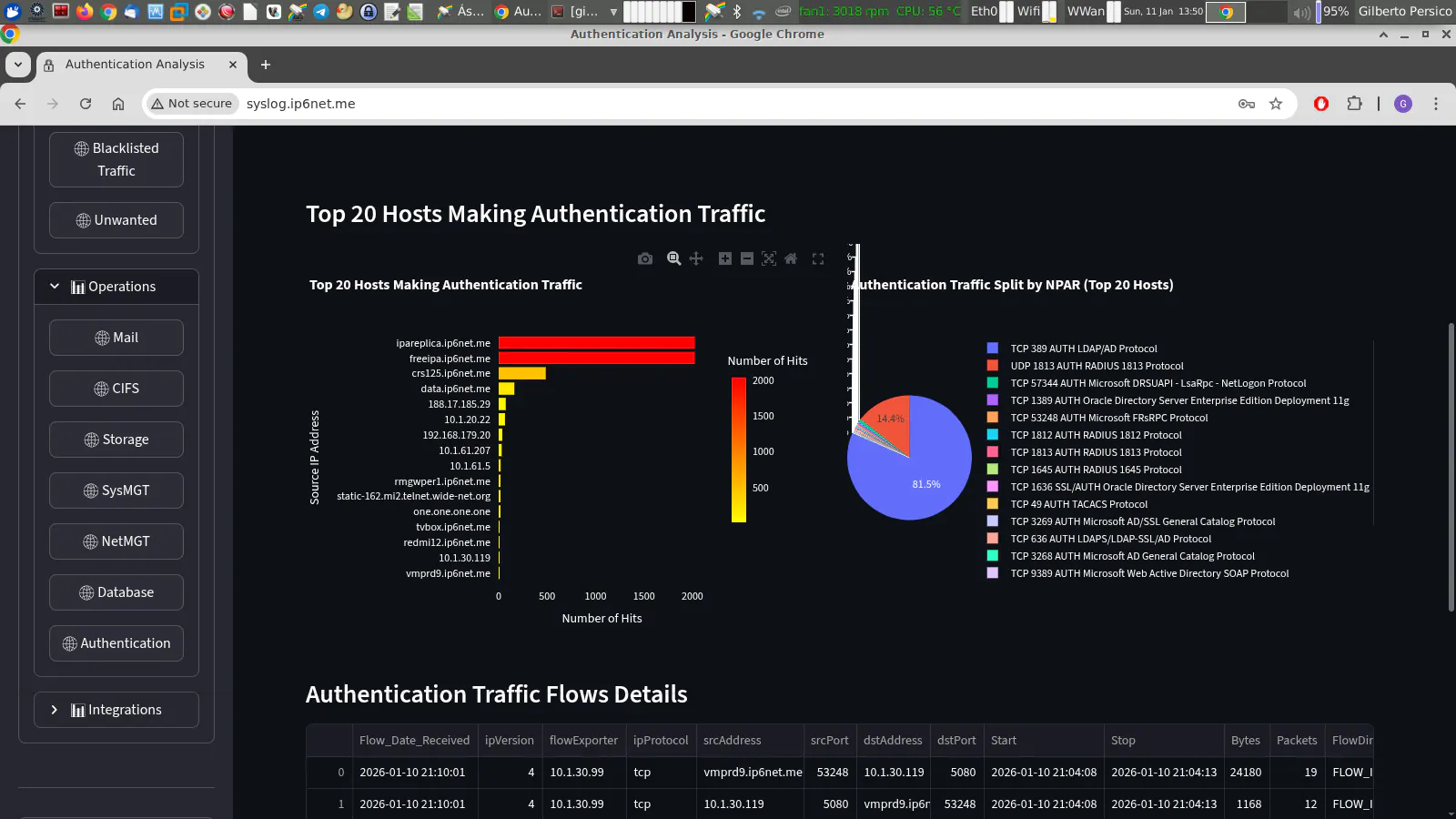
Task: Open Chrome extensions puzzle menu
Action: click(x=1355, y=104)
